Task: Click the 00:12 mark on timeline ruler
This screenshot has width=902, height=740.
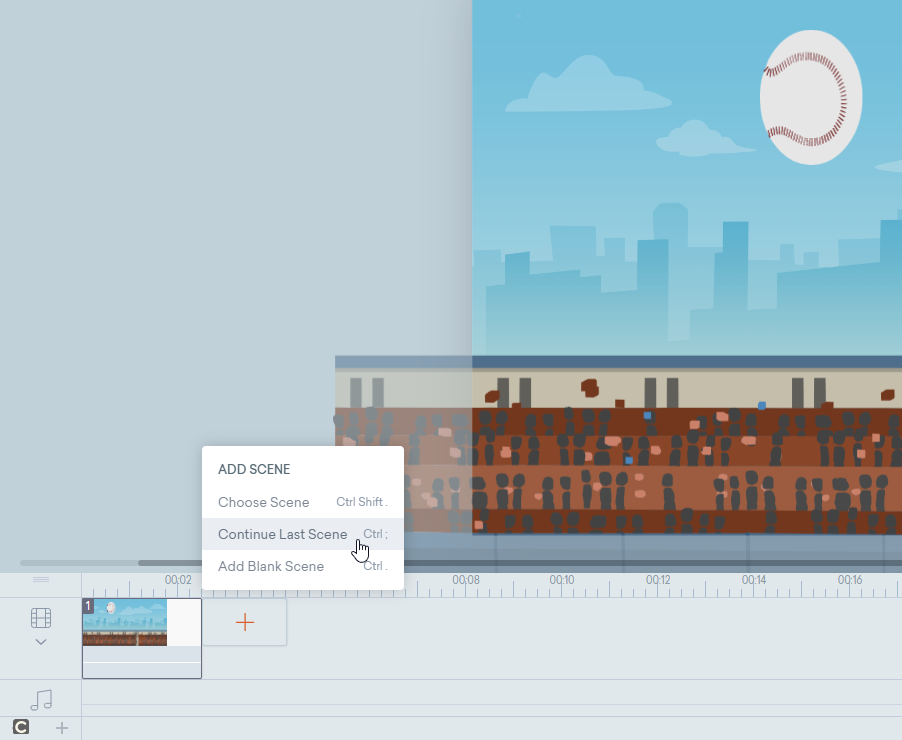Action: point(658,580)
